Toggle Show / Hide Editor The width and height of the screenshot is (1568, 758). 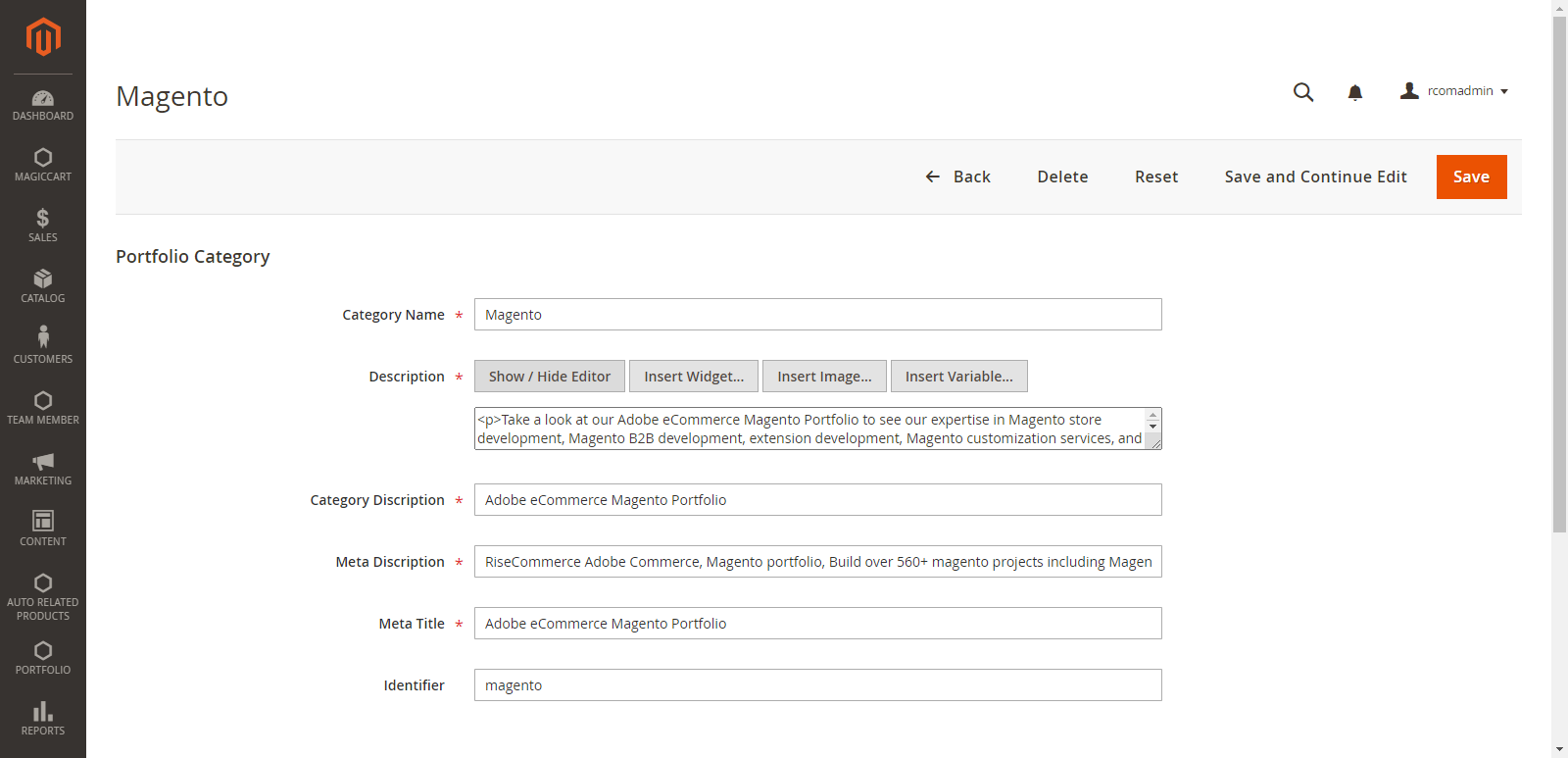(x=550, y=377)
